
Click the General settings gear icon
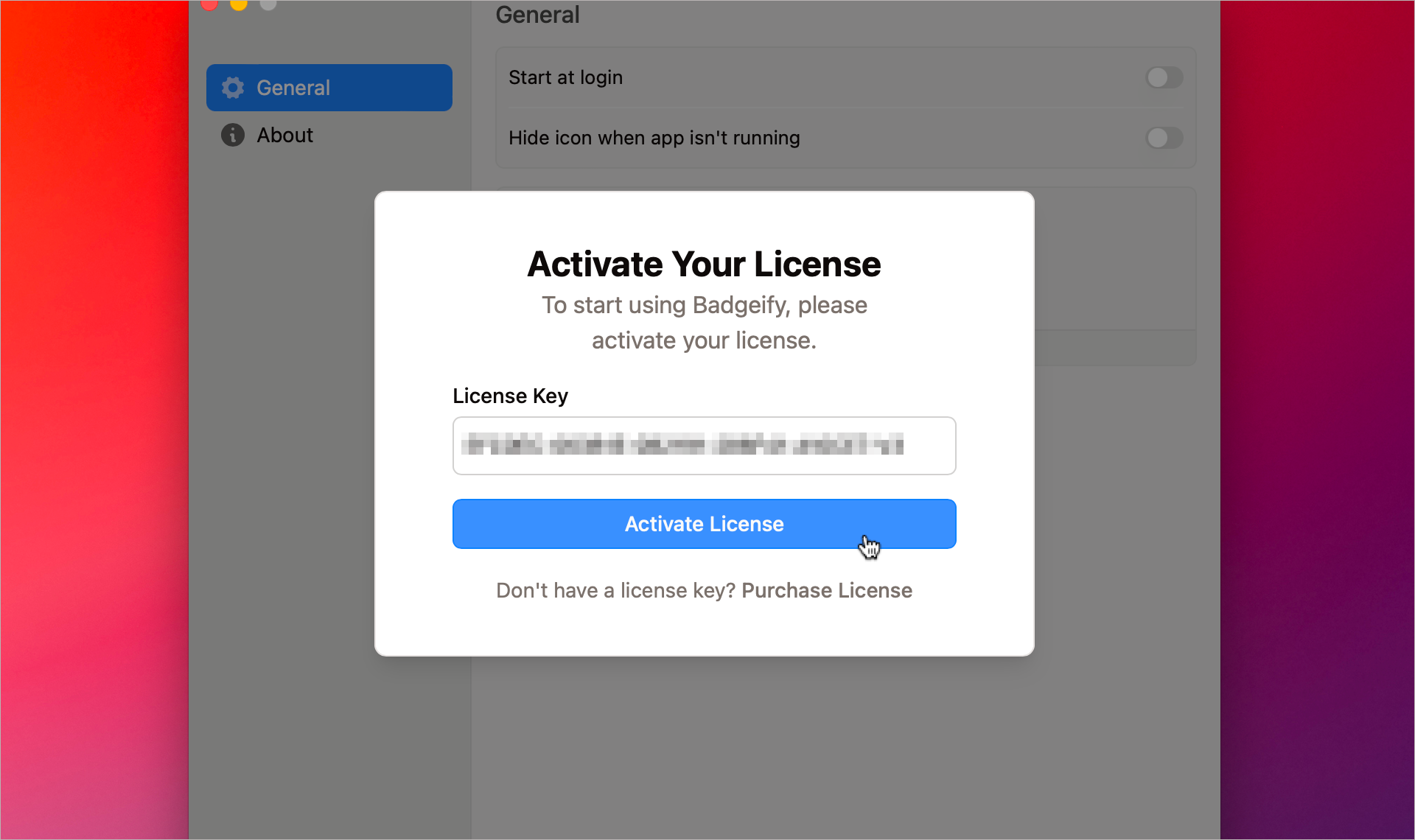coord(233,87)
